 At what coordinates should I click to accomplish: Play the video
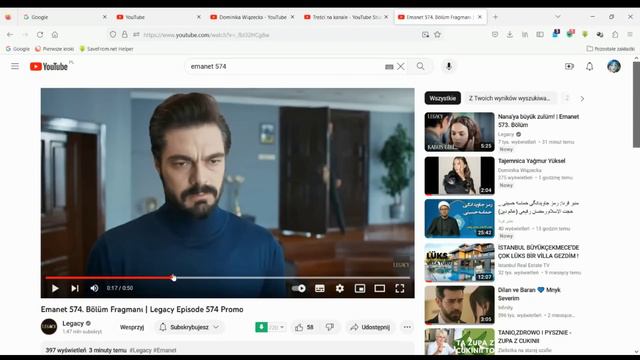pos(55,288)
